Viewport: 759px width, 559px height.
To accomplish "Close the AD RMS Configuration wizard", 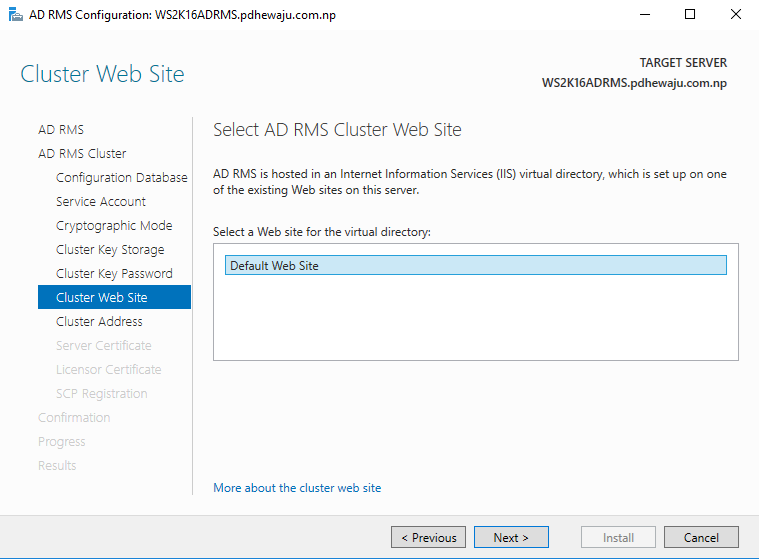I will click(735, 15).
